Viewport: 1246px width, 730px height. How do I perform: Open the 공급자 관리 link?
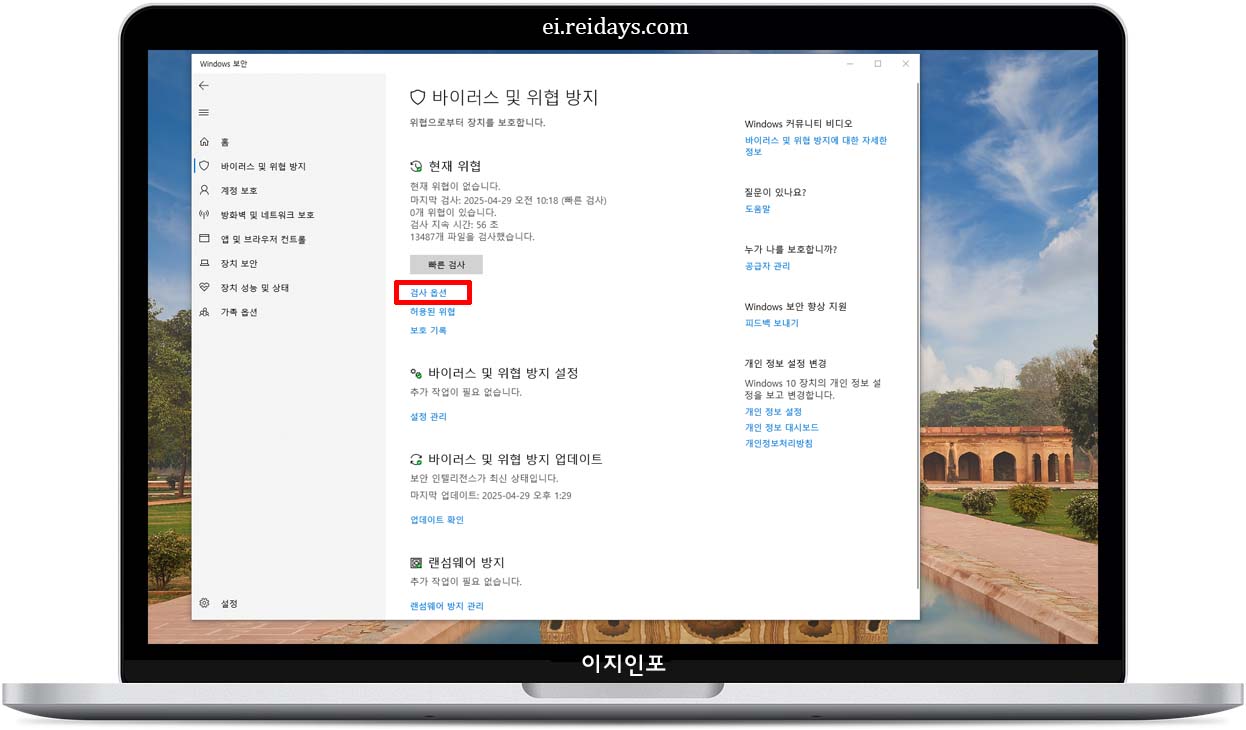click(x=767, y=266)
